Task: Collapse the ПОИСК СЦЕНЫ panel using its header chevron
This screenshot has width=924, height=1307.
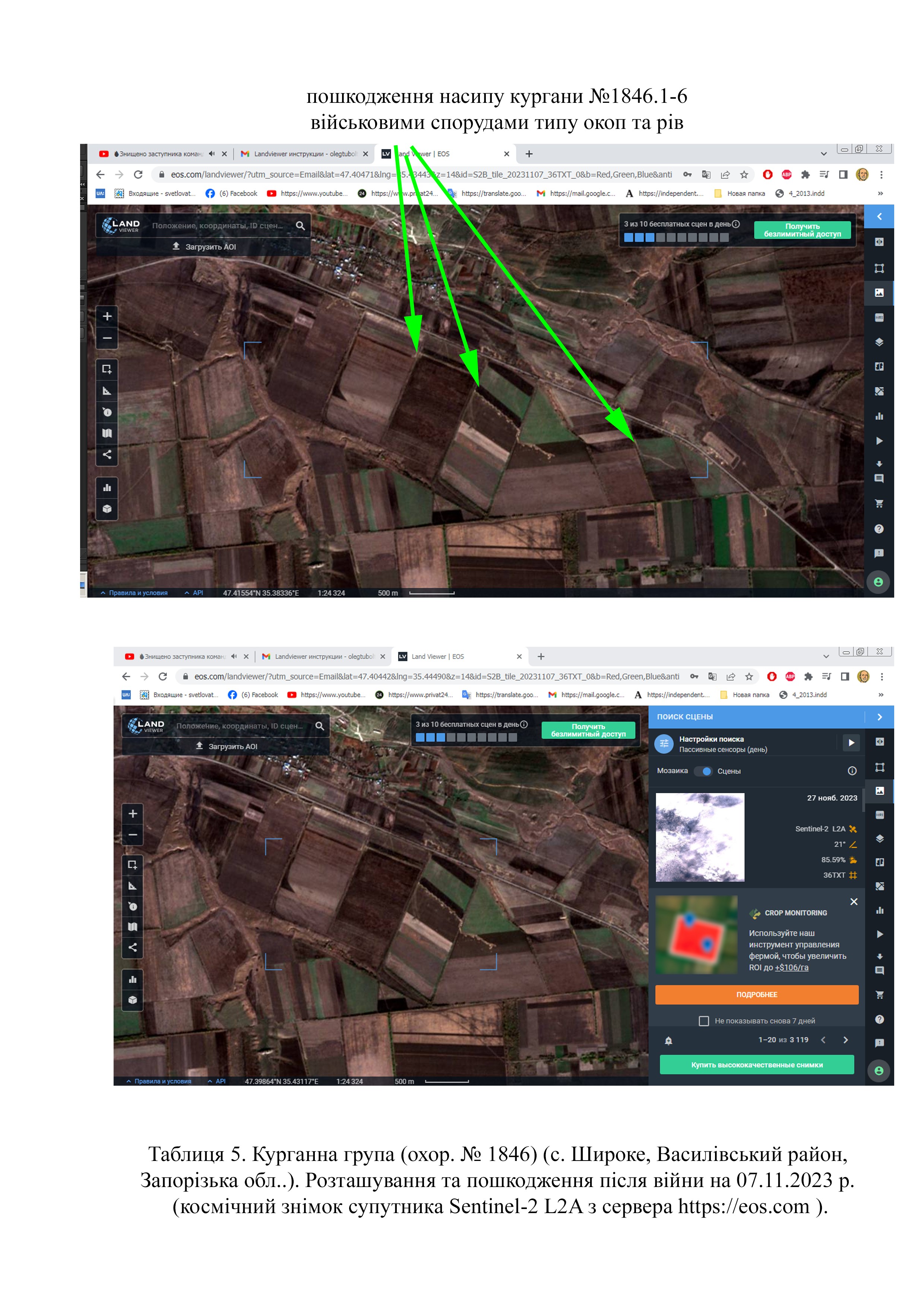Action: [879, 717]
